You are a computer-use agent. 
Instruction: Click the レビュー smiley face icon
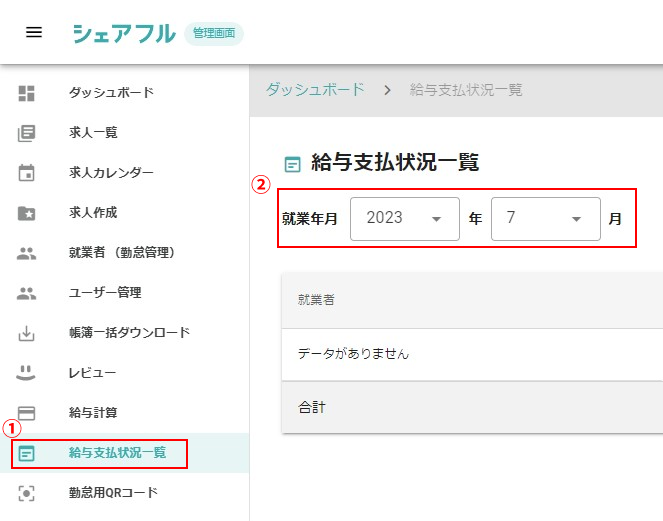point(27,373)
